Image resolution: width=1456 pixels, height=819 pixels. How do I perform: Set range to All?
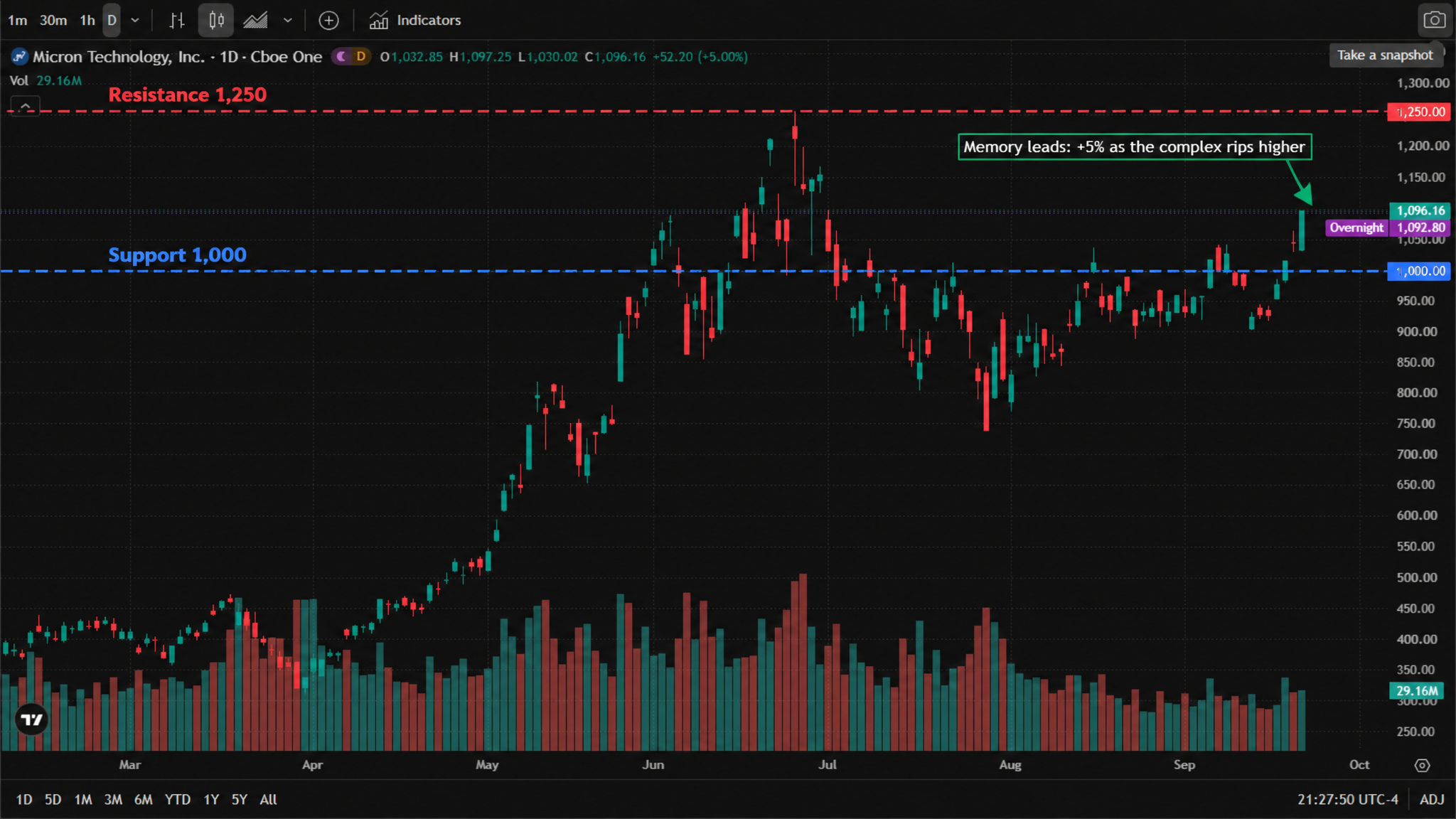[x=268, y=800]
